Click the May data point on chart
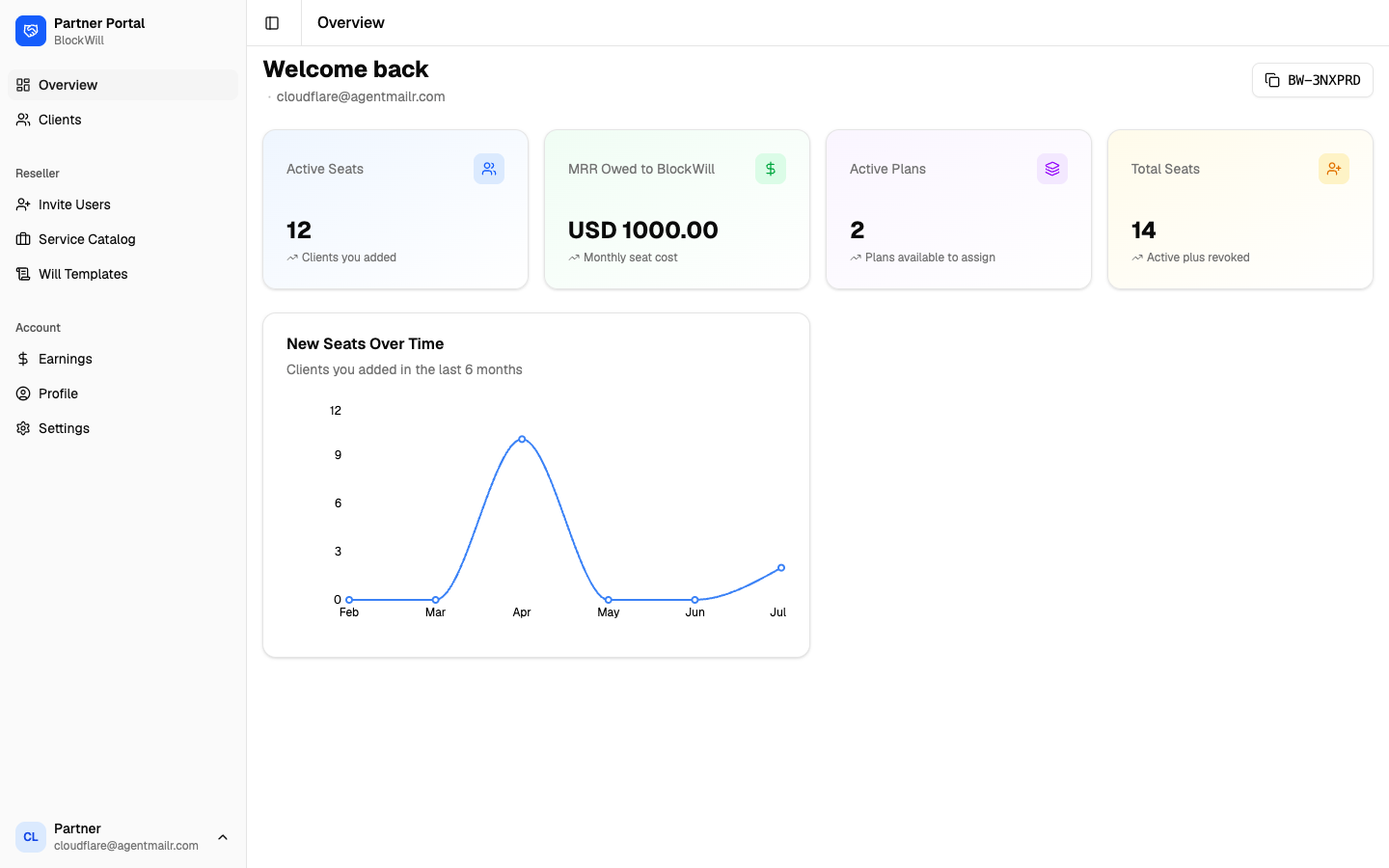This screenshot has height=868, width=1389. click(609, 600)
